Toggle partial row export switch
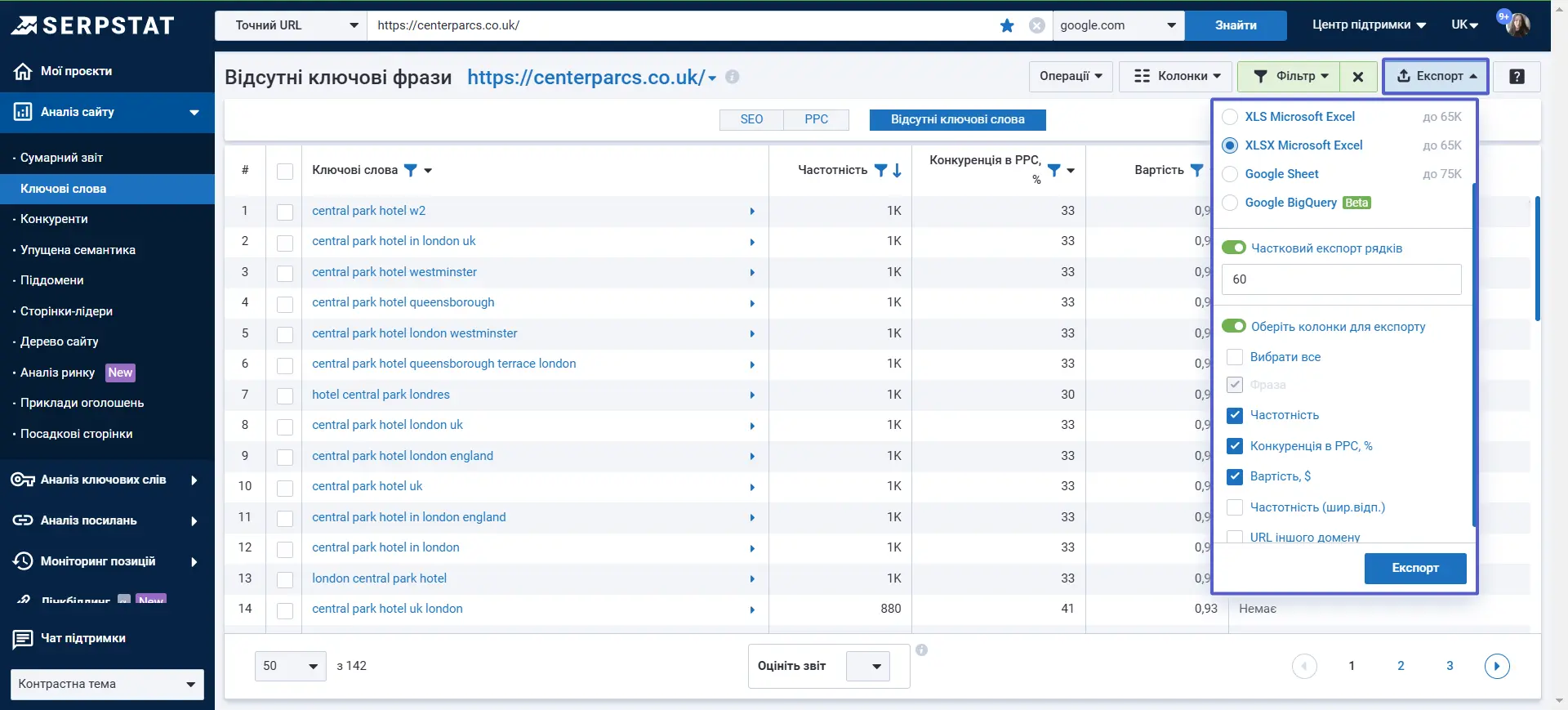 (1234, 248)
